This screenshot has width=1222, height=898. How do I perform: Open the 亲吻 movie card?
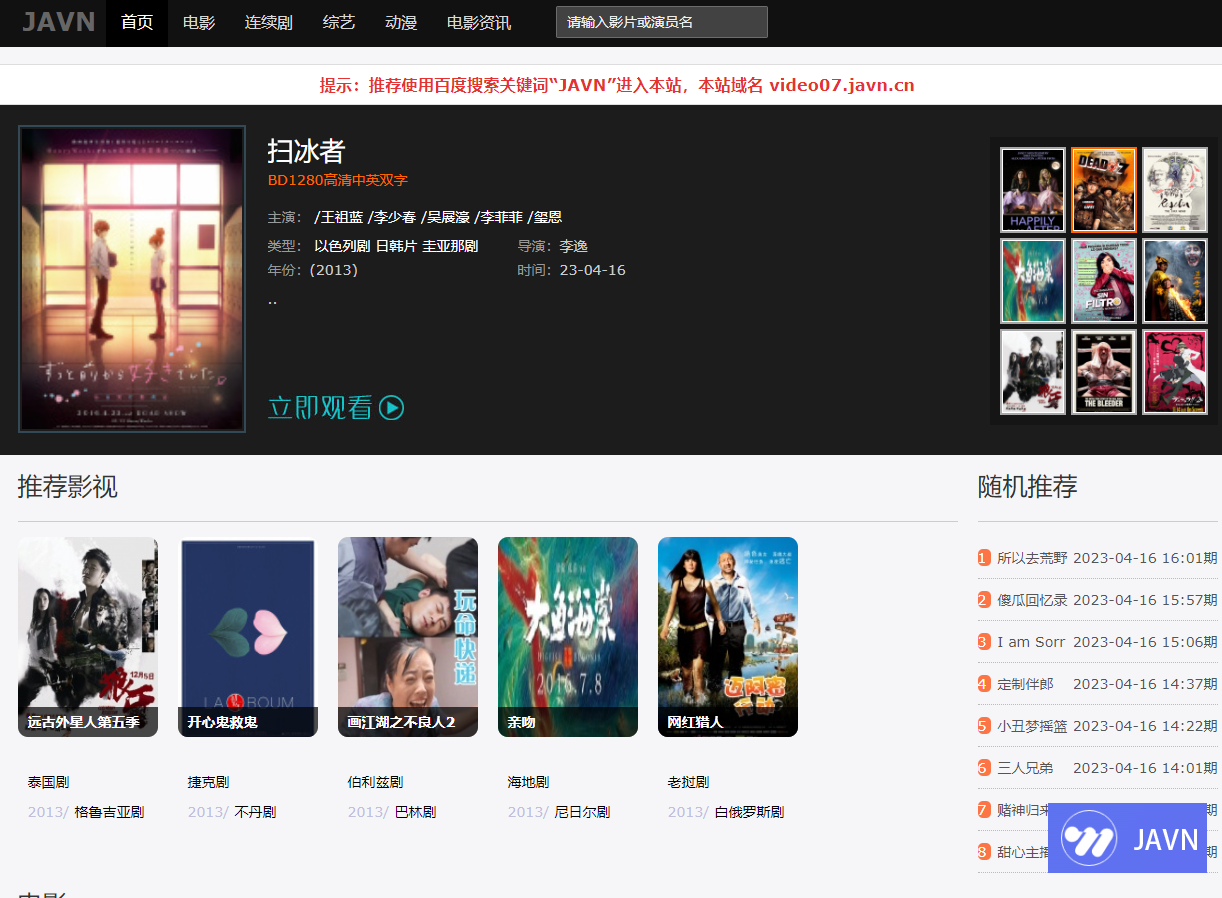point(568,637)
